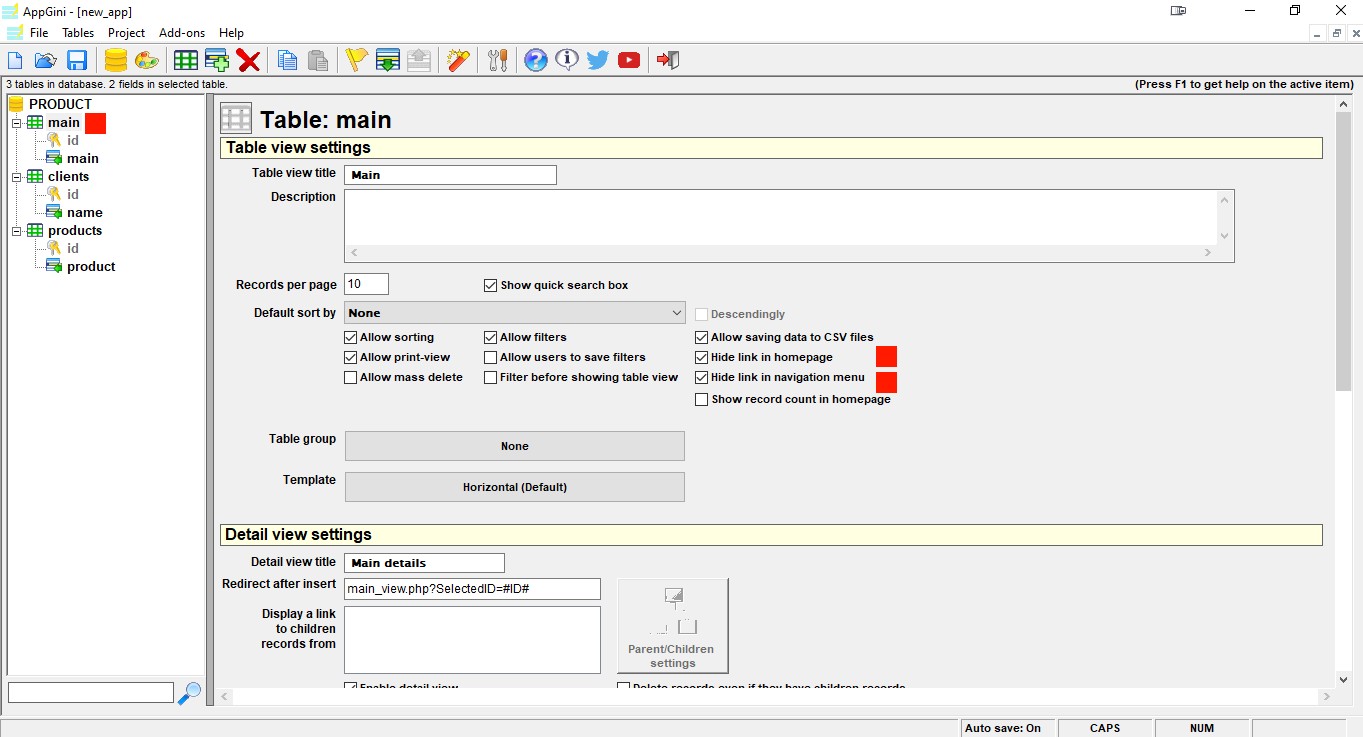The height and width of the screenshot is (737, 1363).
Task: Open an existing project file icon
Action: (x=45, y=61)
